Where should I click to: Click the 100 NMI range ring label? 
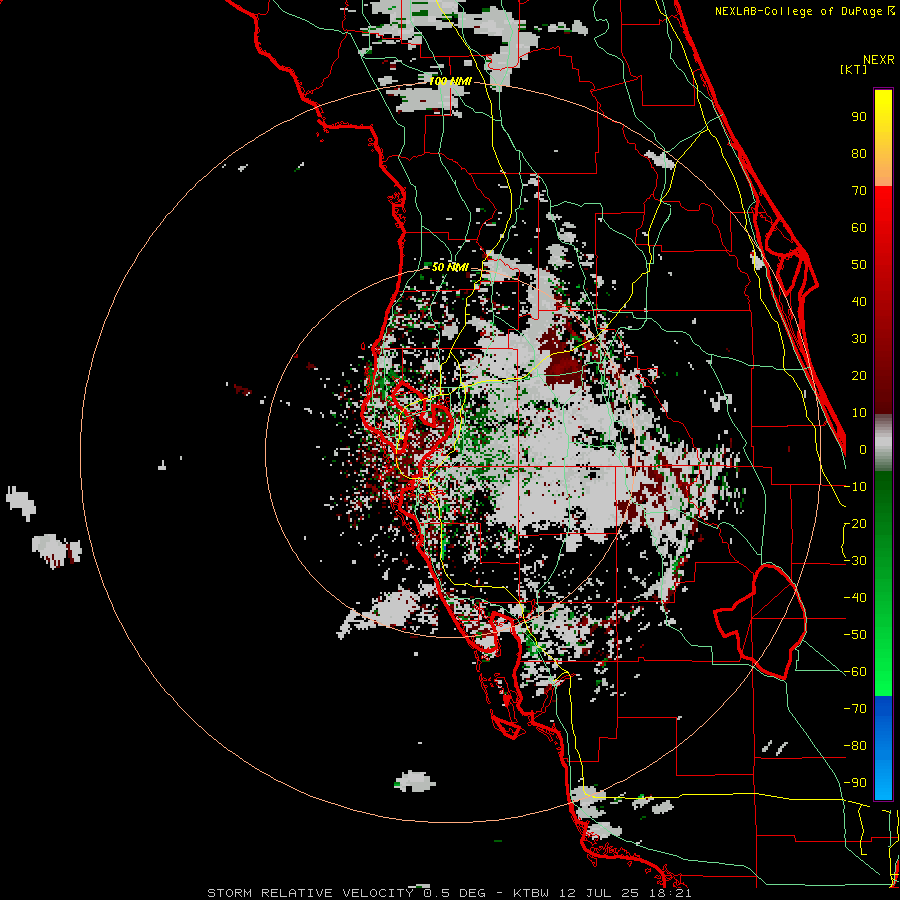pos(450,82)
